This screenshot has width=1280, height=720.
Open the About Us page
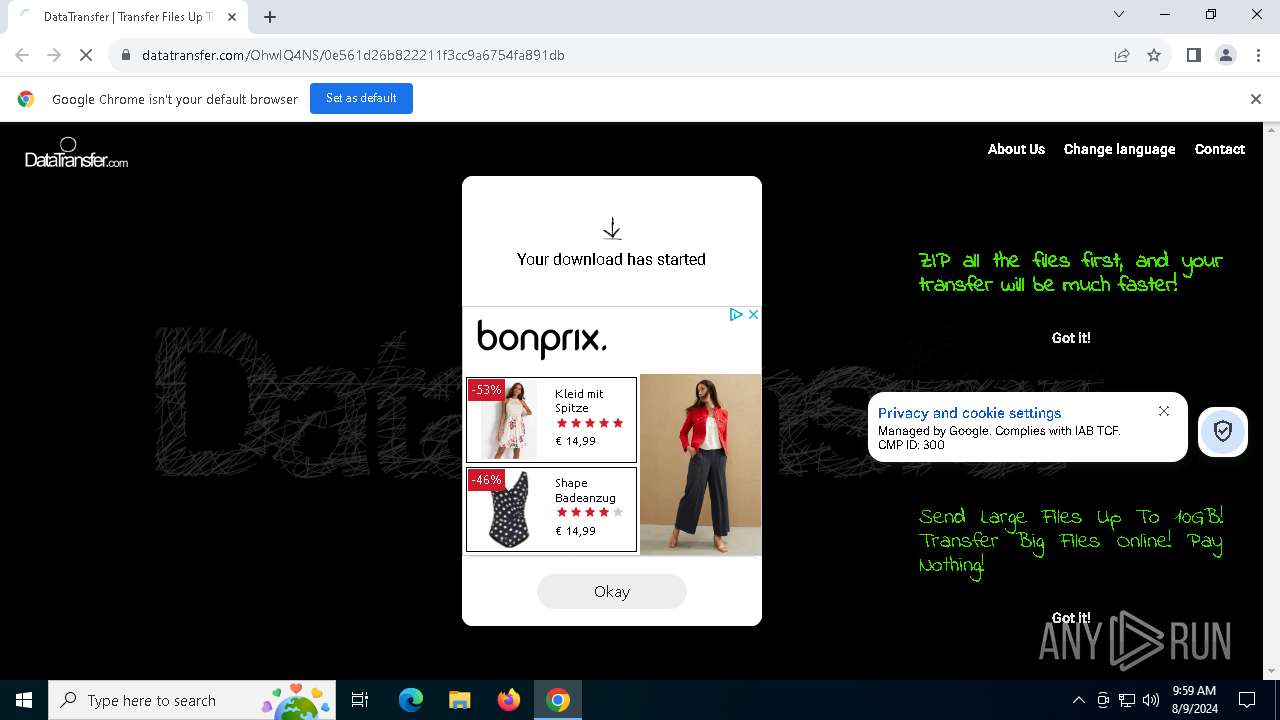(1016, 149)
